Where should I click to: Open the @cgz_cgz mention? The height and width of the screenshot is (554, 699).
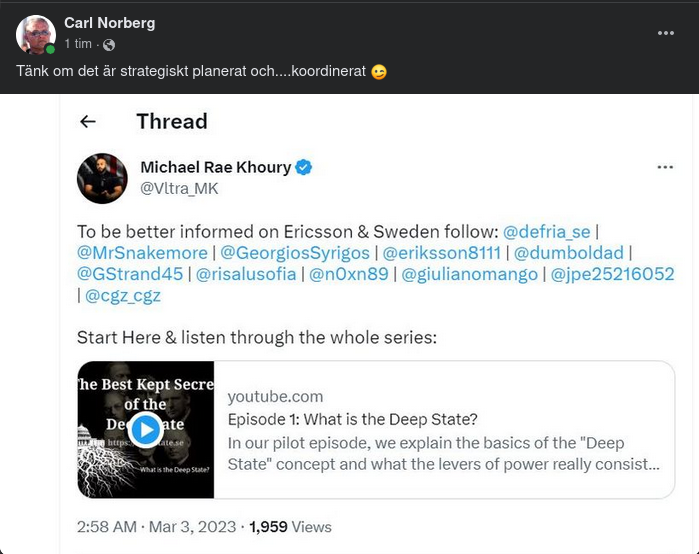[122, 295]
